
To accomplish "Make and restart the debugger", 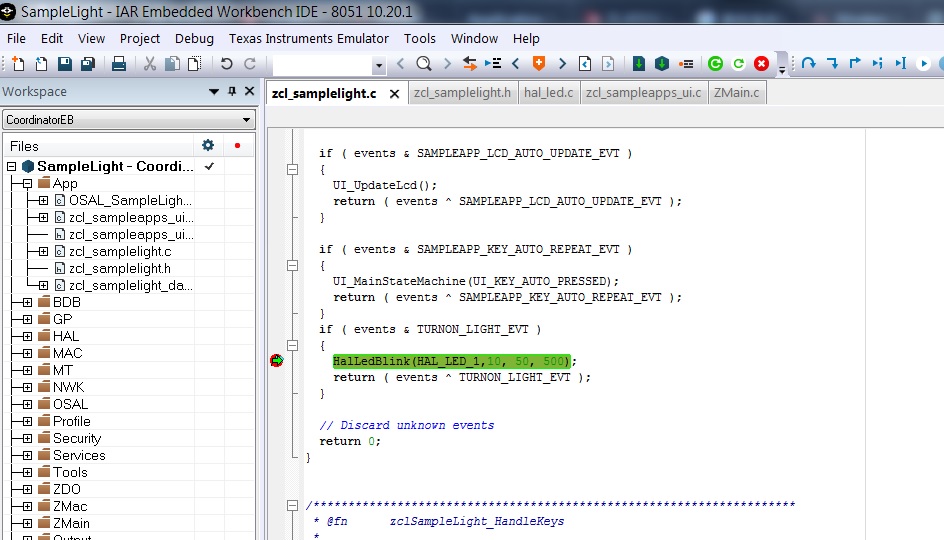I will tap(715, 63).
